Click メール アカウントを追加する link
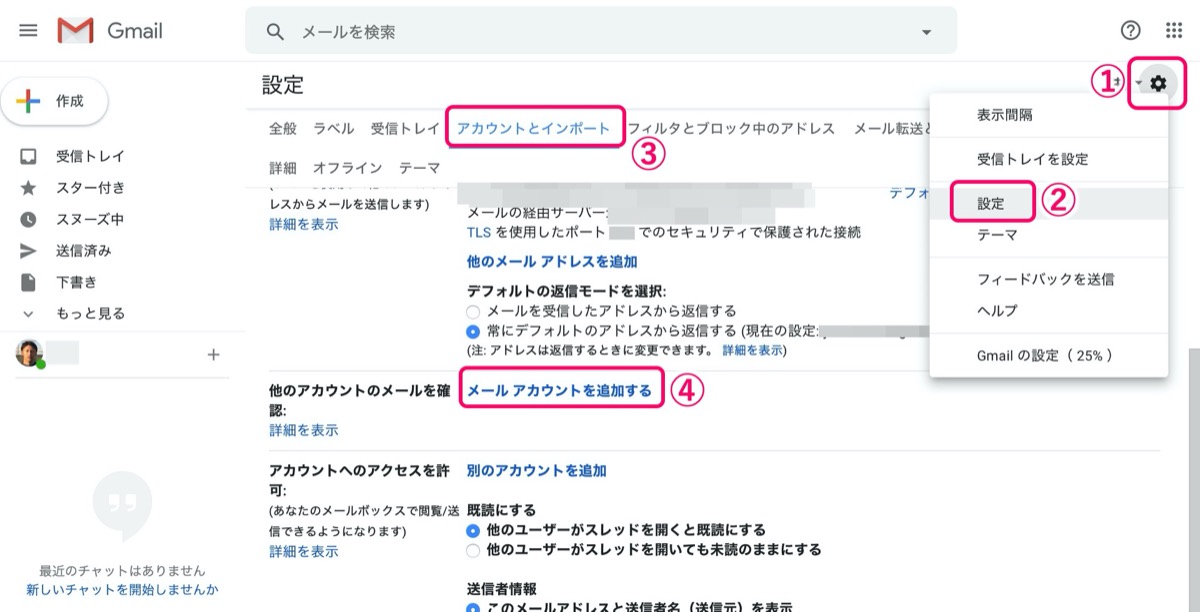 pyautogui.click(x=560, y=391)
